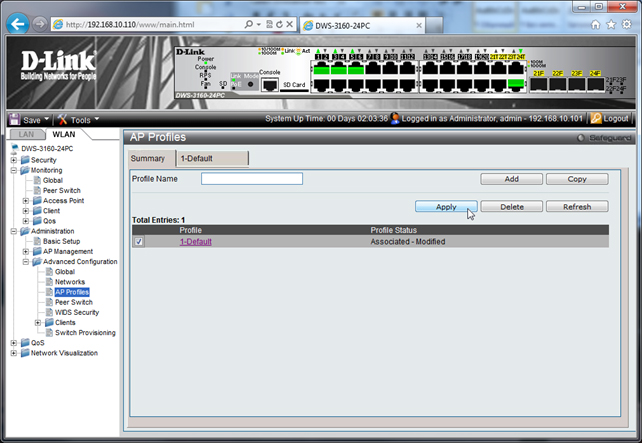Click the Logout key icon

point(596,118)
